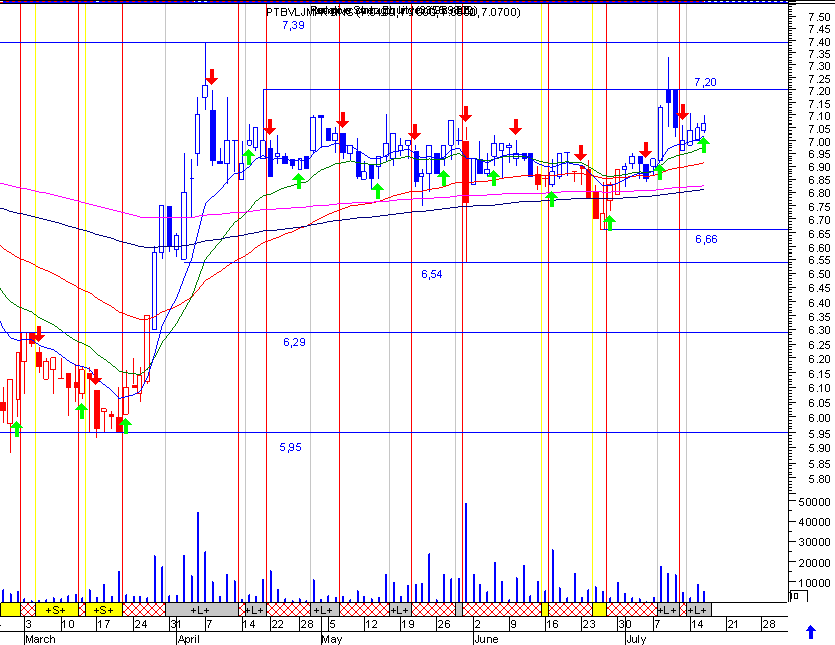This screenshot has height=645, width=835.
Task: Click the date label 12 in May
Action: point(371,624)
